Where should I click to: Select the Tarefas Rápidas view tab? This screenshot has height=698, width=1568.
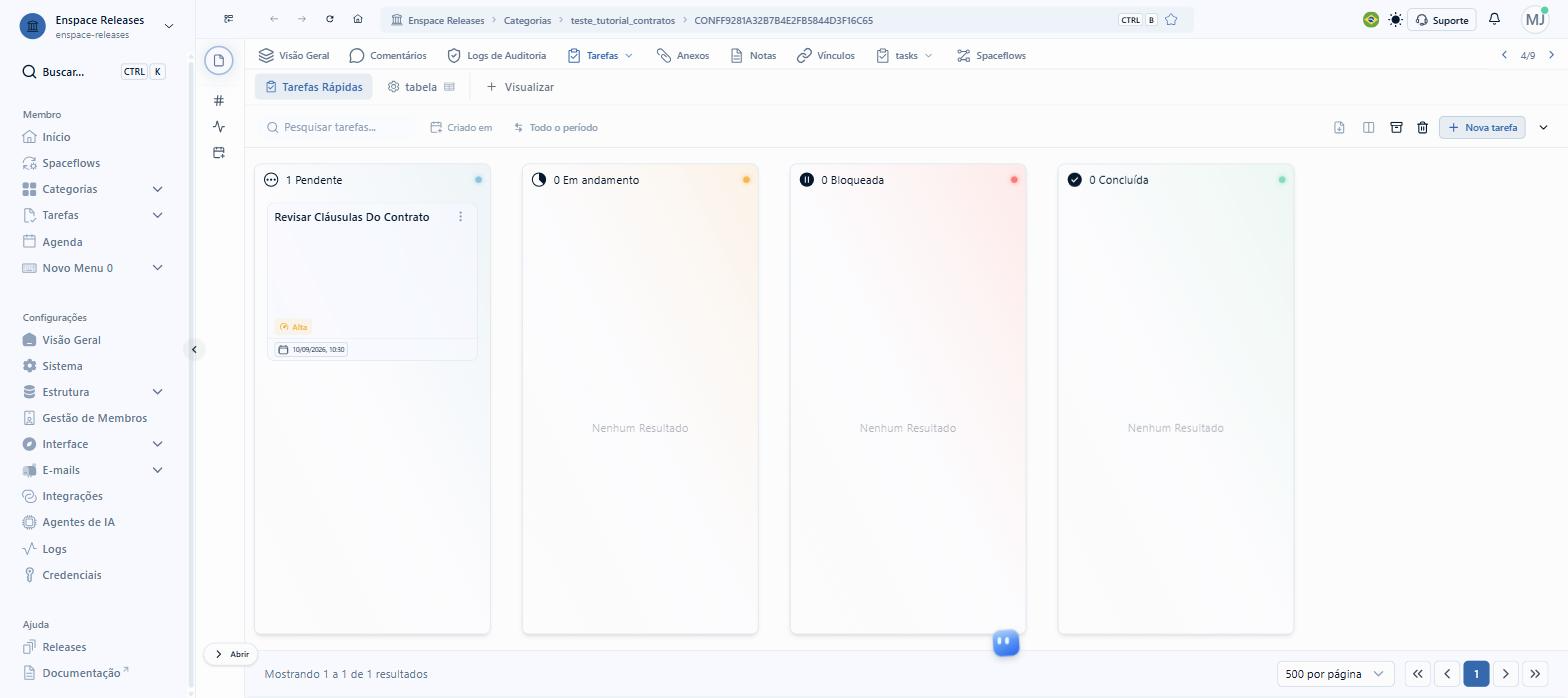(x=314, y=87)
